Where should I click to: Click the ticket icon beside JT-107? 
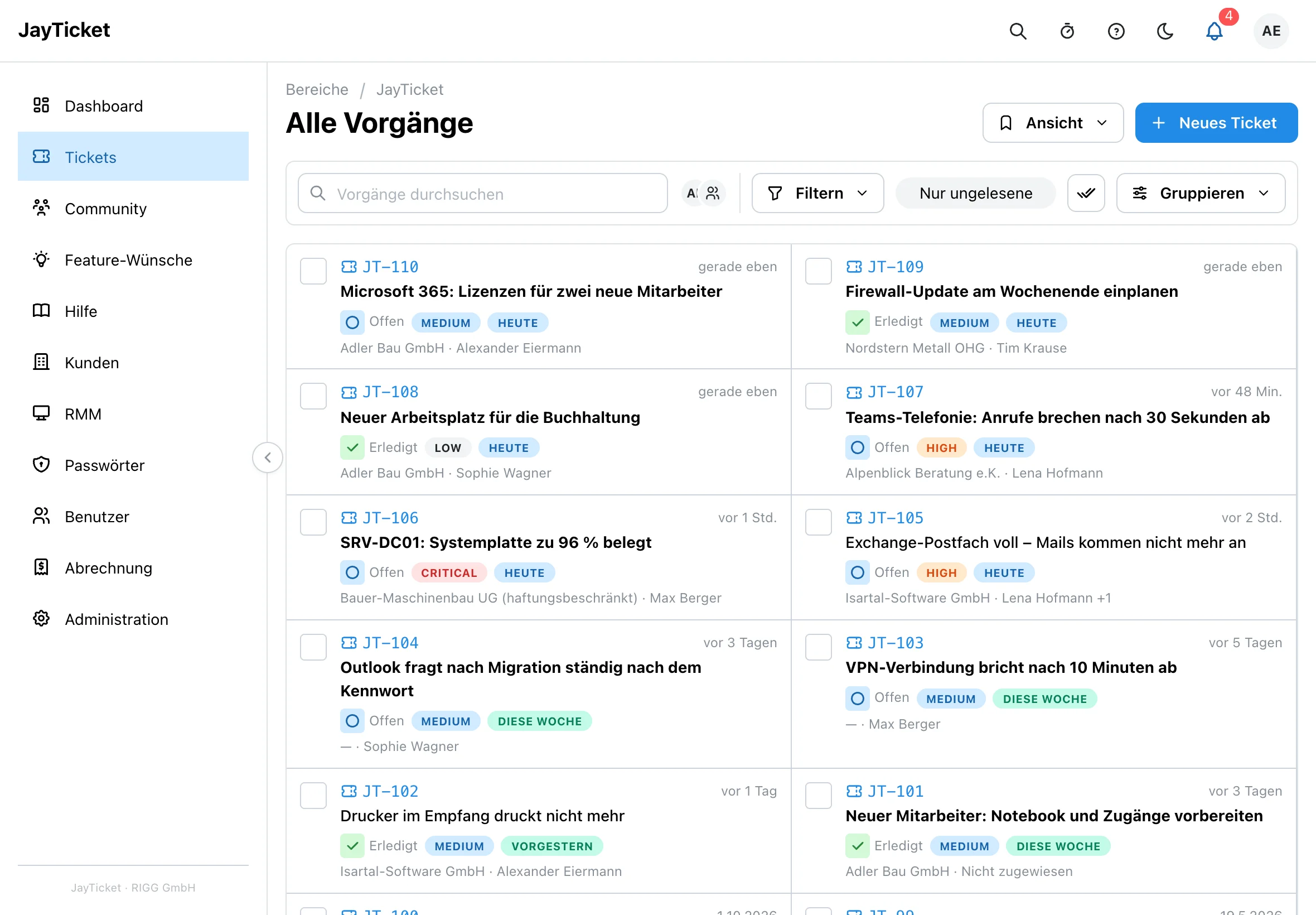click(854, 392)
